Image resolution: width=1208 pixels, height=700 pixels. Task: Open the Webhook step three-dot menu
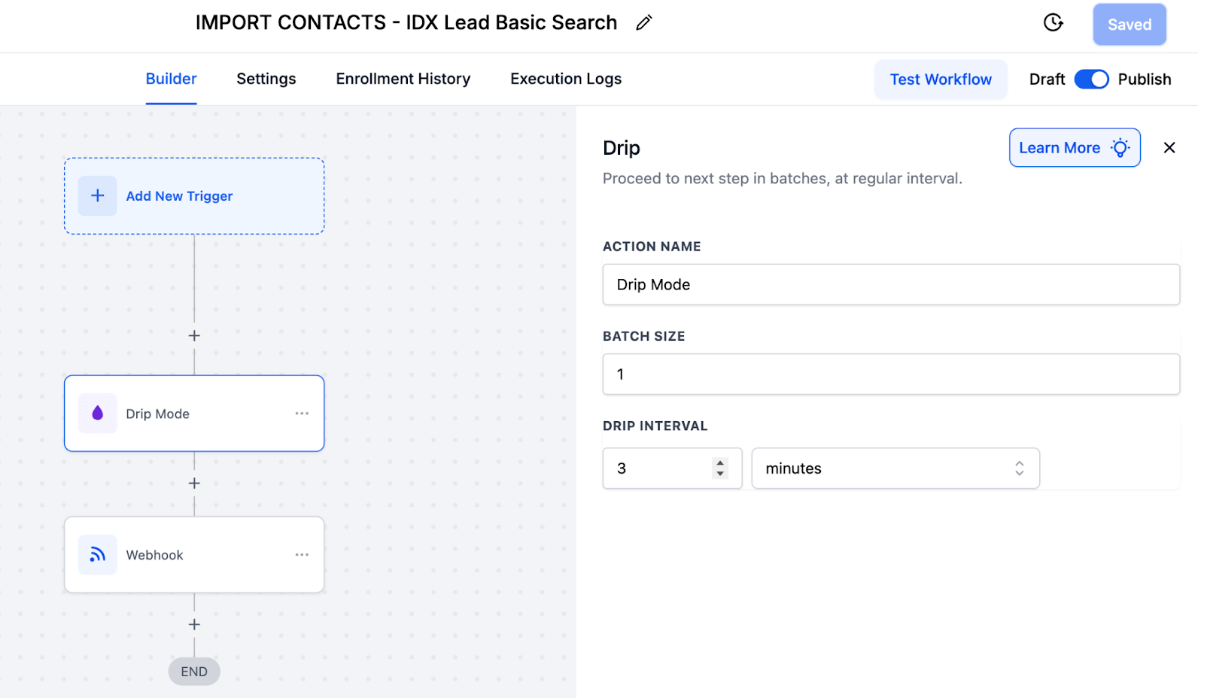pyautogui.click(x=302, y=555)
